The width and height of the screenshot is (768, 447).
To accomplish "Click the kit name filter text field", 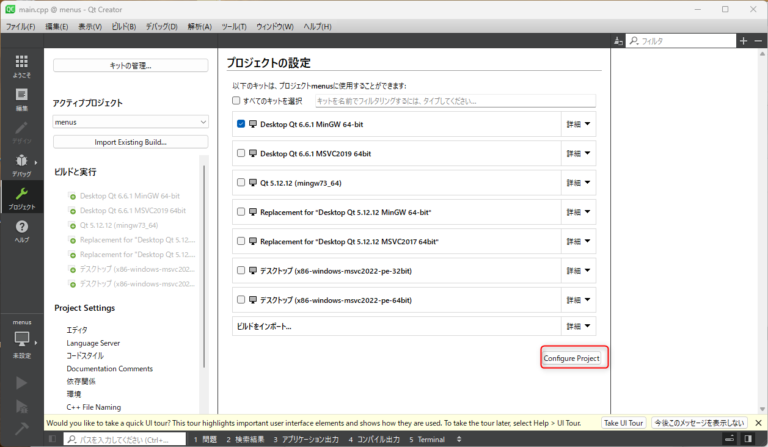I will [454, 101].
